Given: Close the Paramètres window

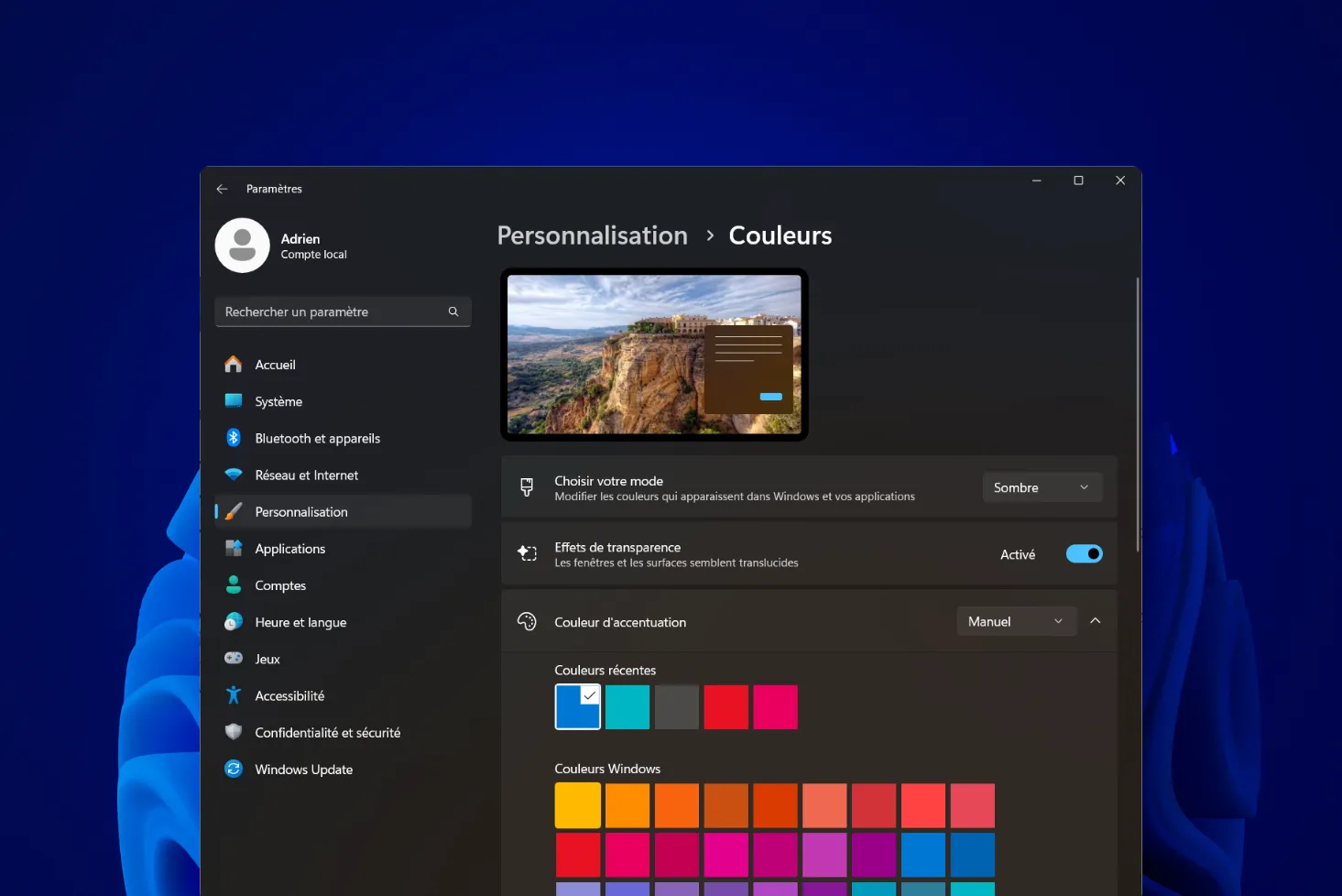Looking at the screenshot, I should 1120,180.
